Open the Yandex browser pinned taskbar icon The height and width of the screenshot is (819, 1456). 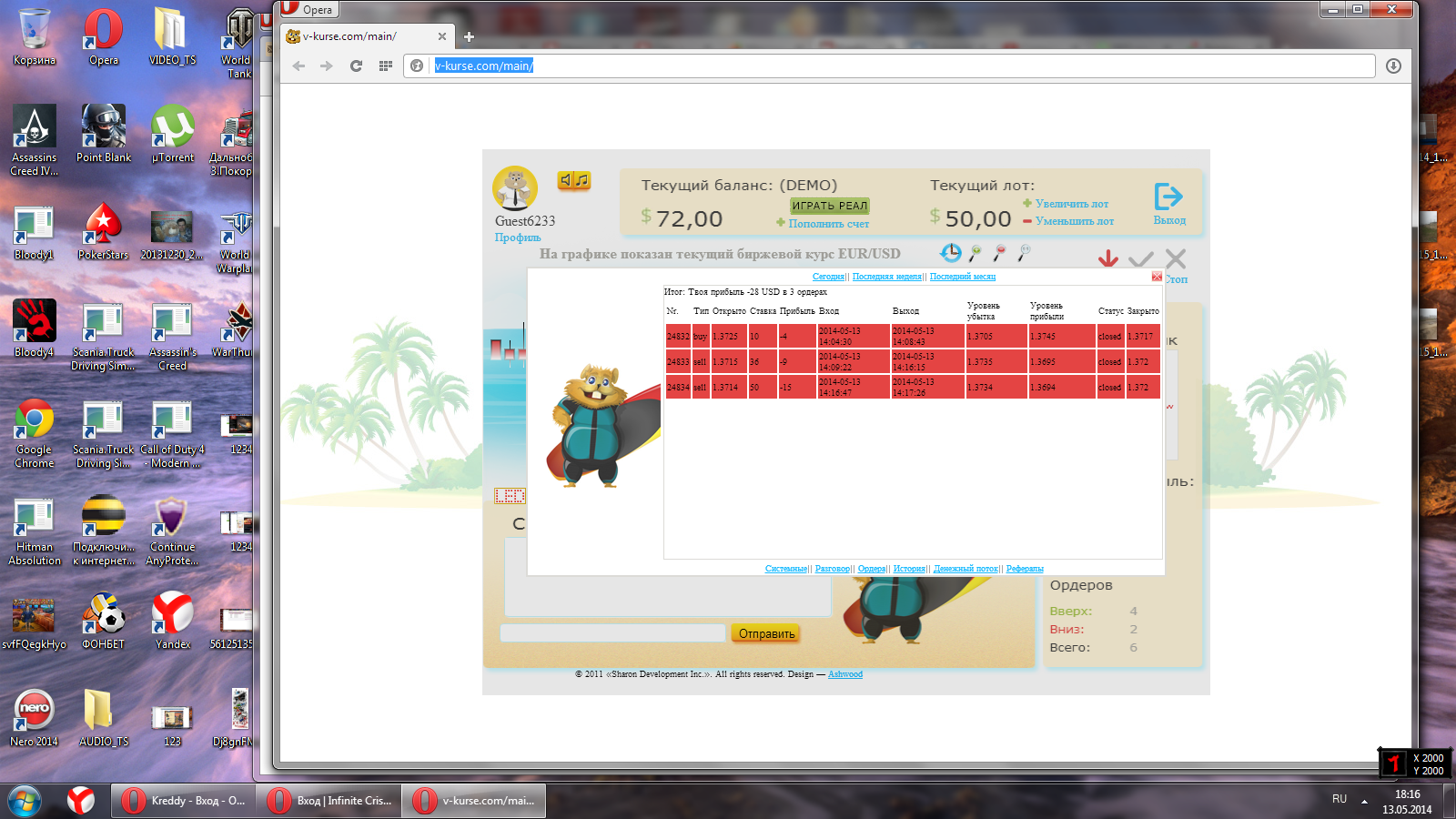tap(81, 801)
